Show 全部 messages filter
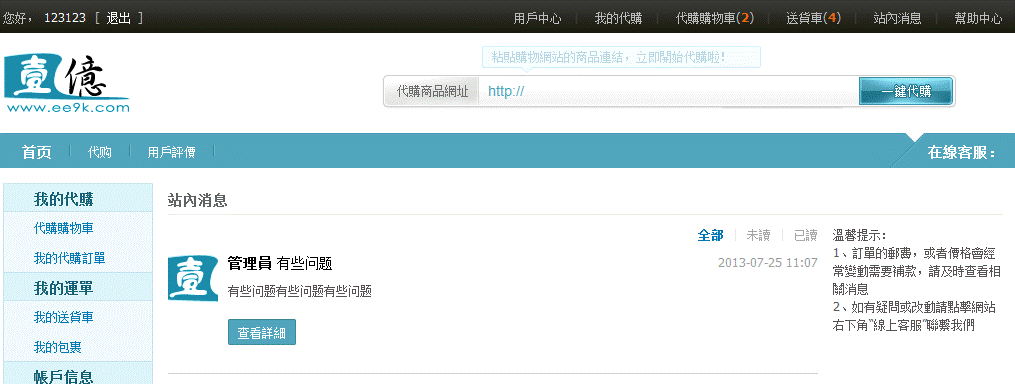The image size is (1015, 384). pyautogui.click(x=710, y=235)
